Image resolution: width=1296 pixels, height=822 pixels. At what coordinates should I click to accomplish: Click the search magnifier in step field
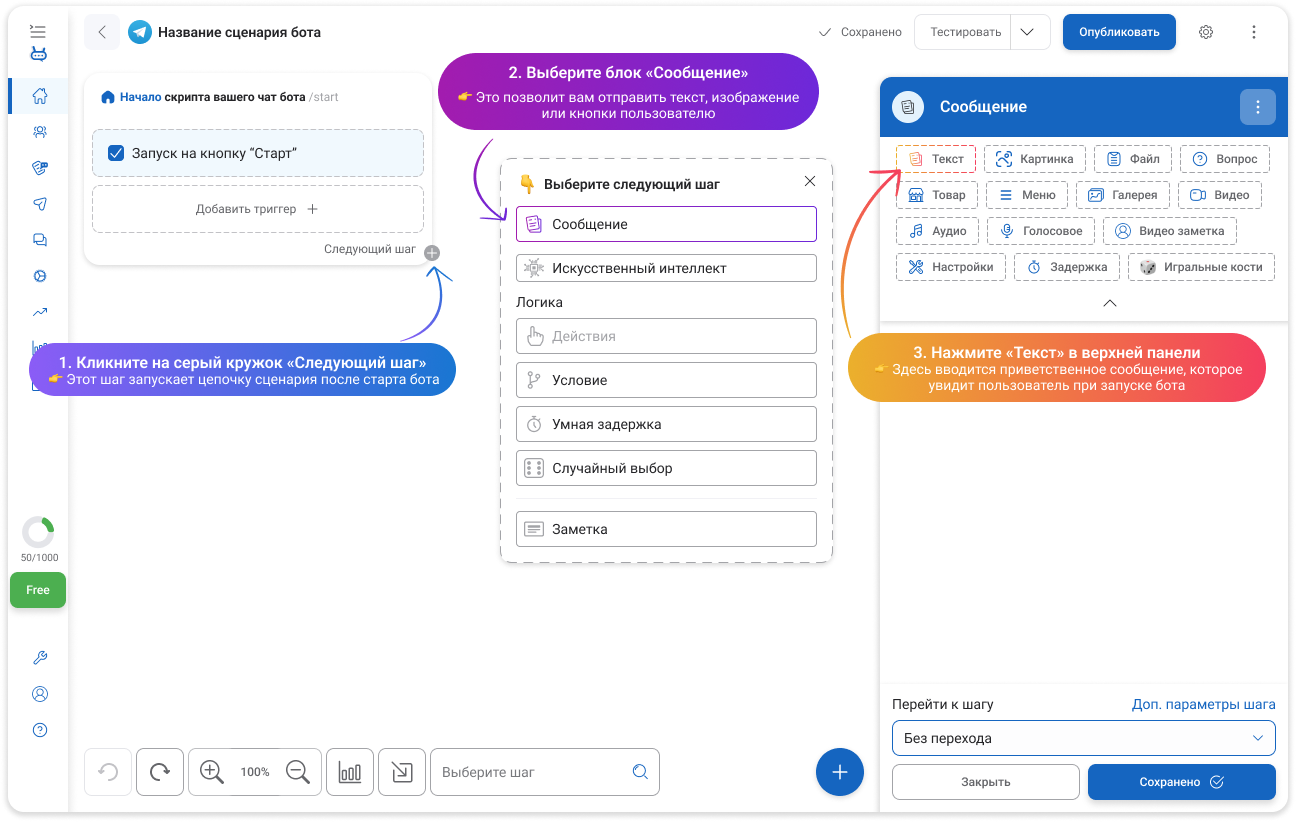click(640, 772)
